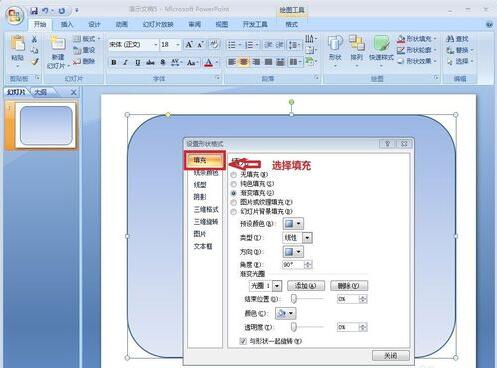Justify text in paragraph group
The height and width of the screenshot is (368, 497).
coord(268,62)
